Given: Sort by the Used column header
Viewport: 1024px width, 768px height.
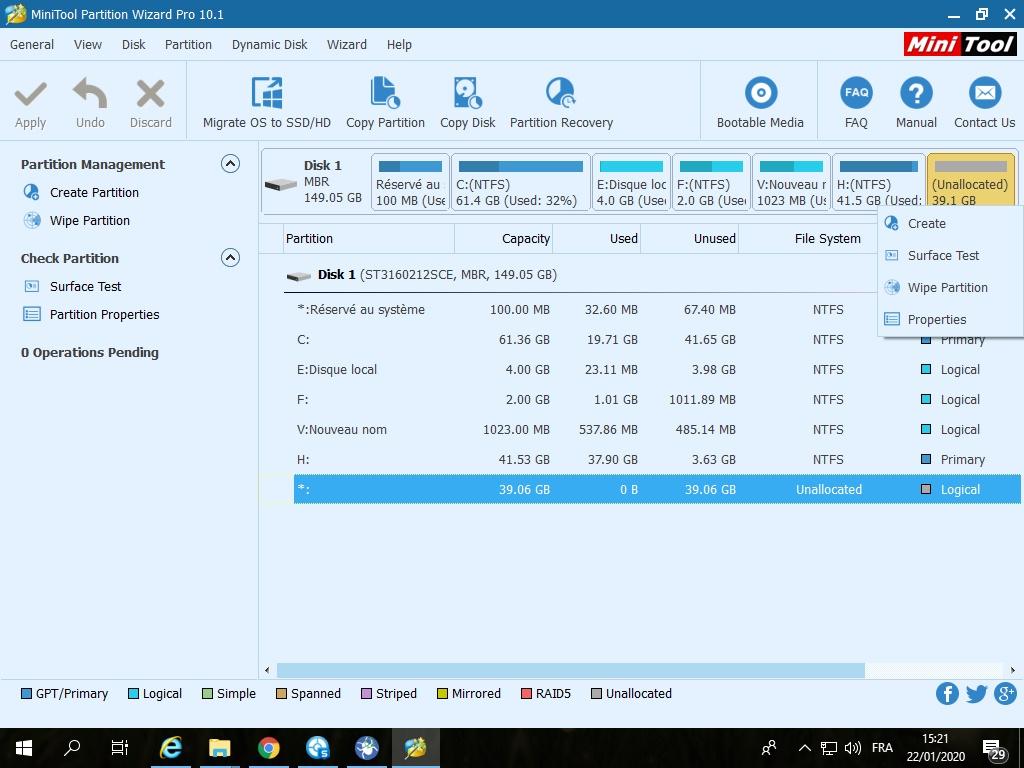Looking at the screenshot, I should point(597,238).
